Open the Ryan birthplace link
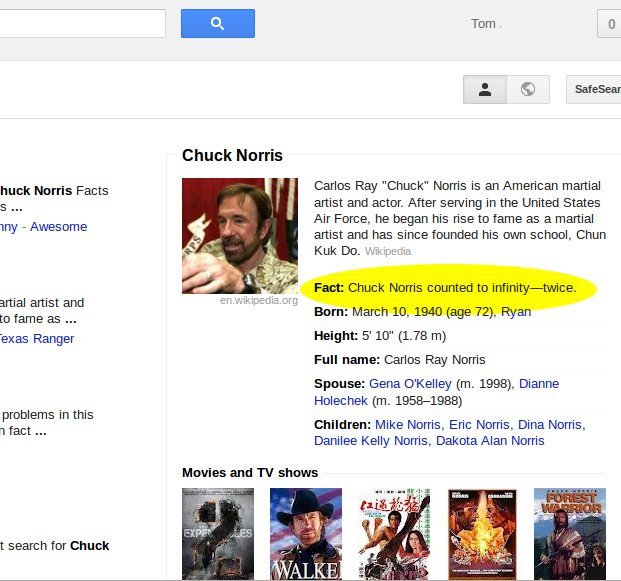 pyautogui.click(x=516, y=312)
